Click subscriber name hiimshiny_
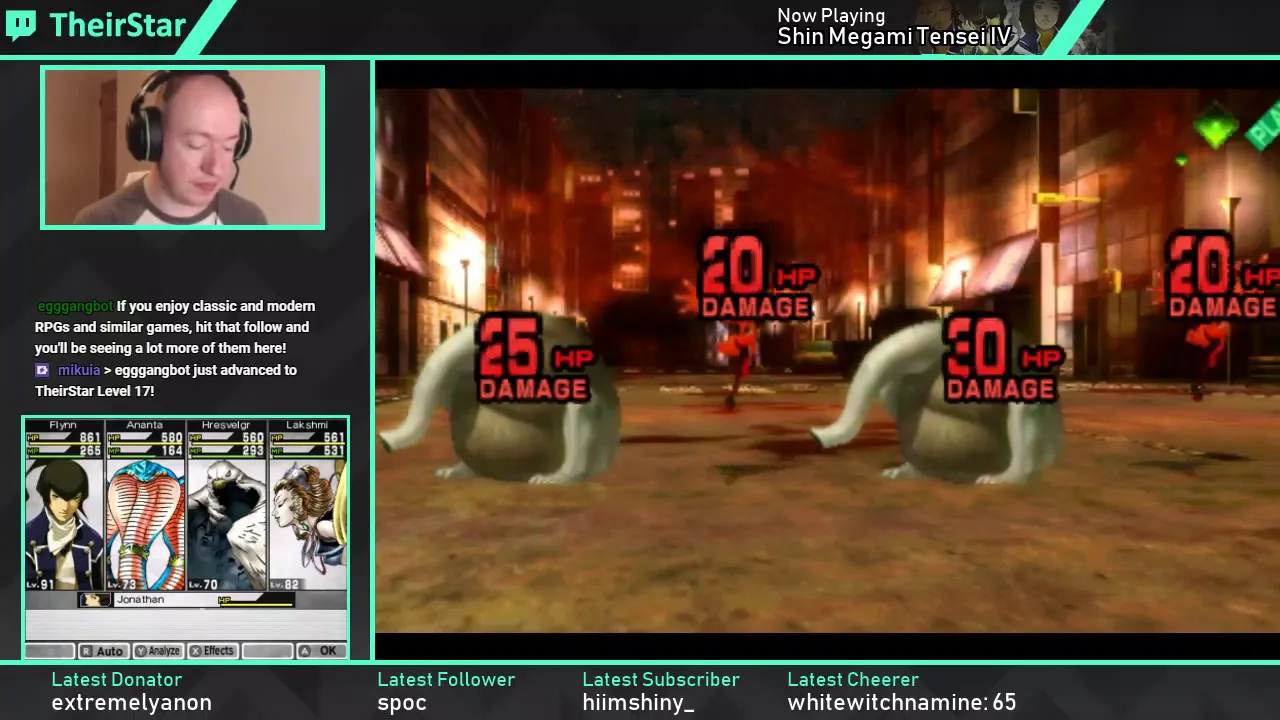The width and height of the screenshot is (1280, 720). (638, 703)
